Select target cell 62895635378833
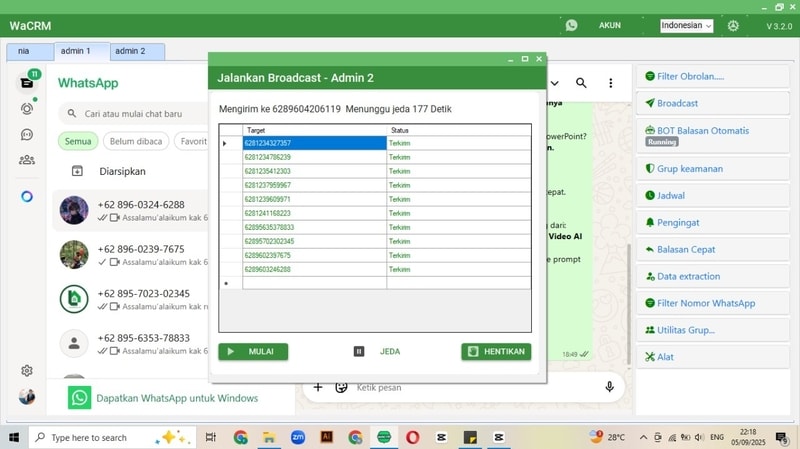 click(314, 227)
